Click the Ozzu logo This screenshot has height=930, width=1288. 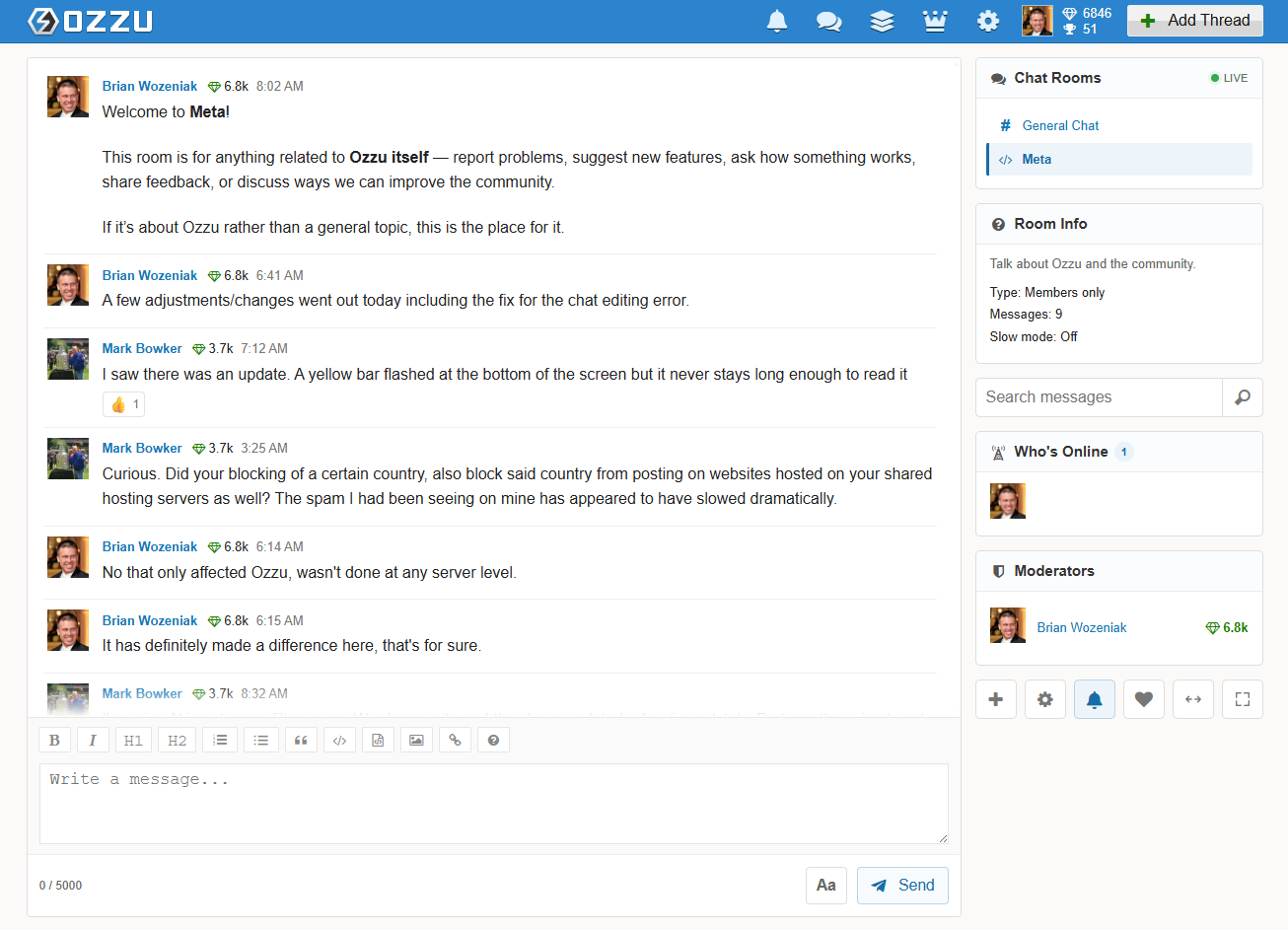coord(90,21)
